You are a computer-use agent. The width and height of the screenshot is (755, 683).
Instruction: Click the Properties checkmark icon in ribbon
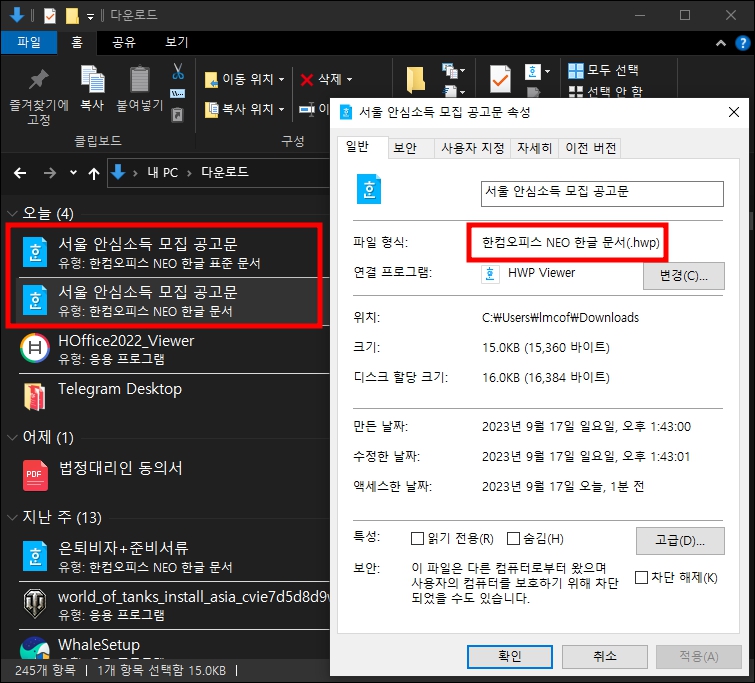(x=500, y=79)
